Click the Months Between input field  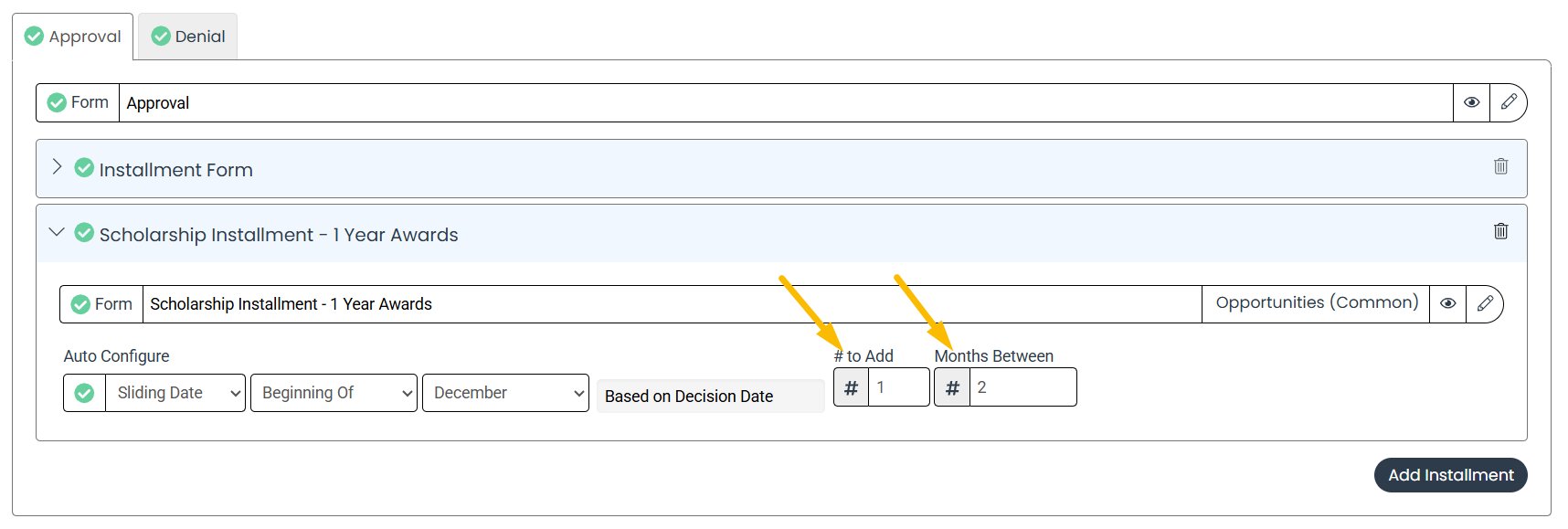(1022, 387)
